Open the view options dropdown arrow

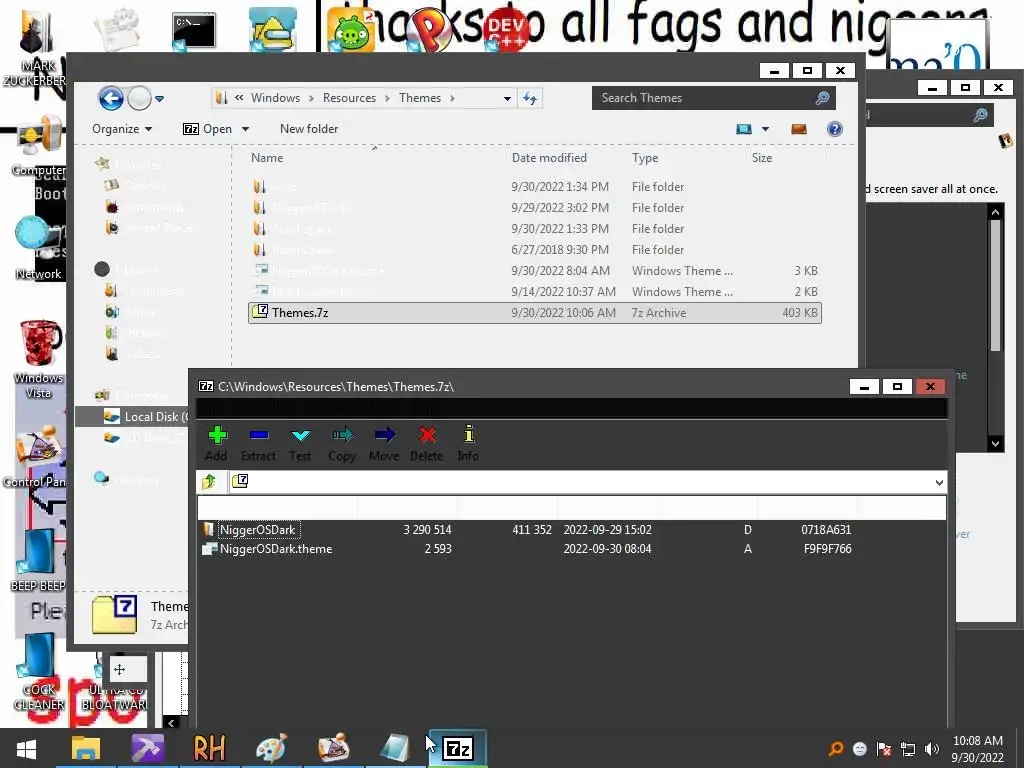coord(765,129)
